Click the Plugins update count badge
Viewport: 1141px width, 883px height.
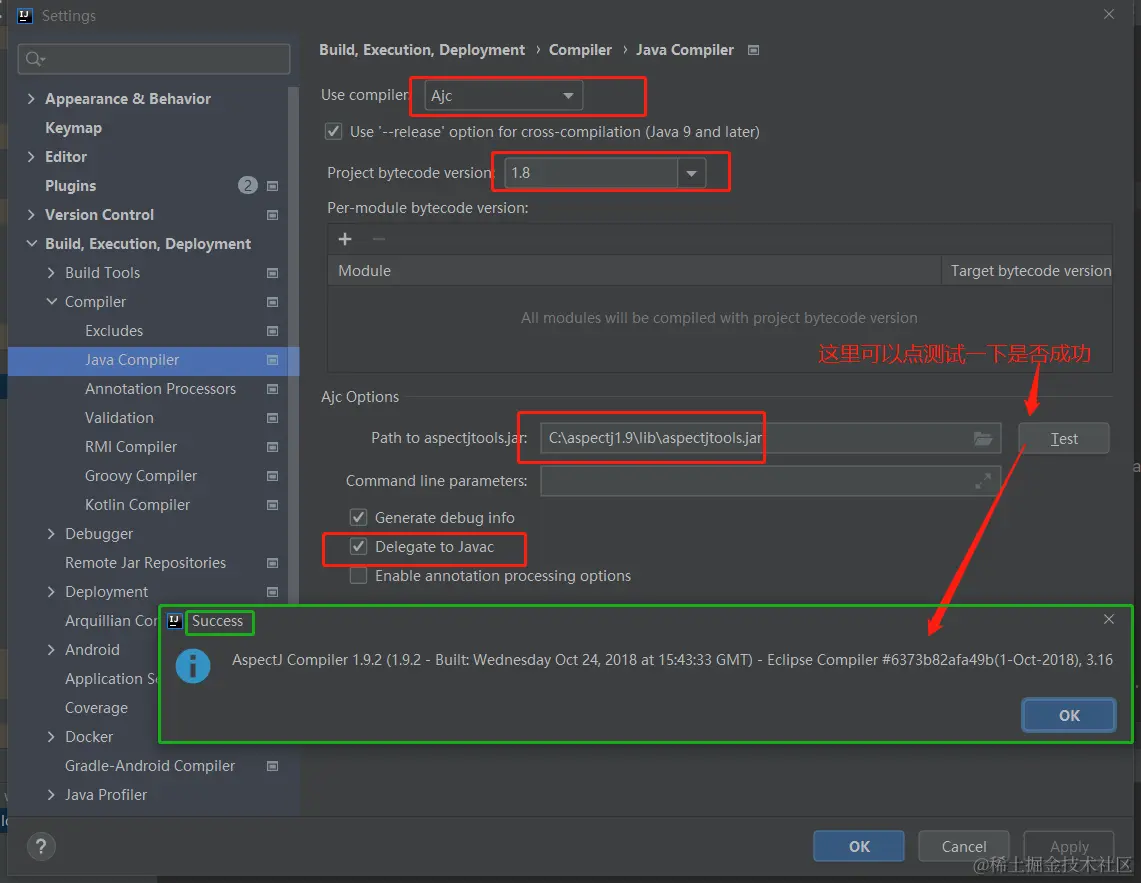click(247, 186)
